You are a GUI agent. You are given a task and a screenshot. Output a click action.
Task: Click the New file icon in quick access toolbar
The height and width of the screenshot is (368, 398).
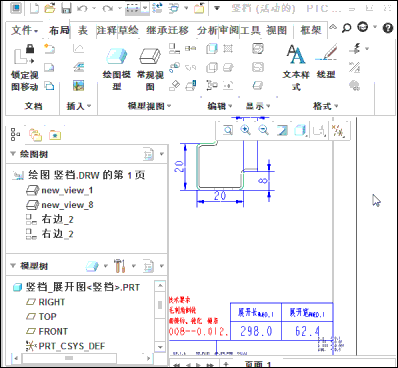[x=35, y=8]
